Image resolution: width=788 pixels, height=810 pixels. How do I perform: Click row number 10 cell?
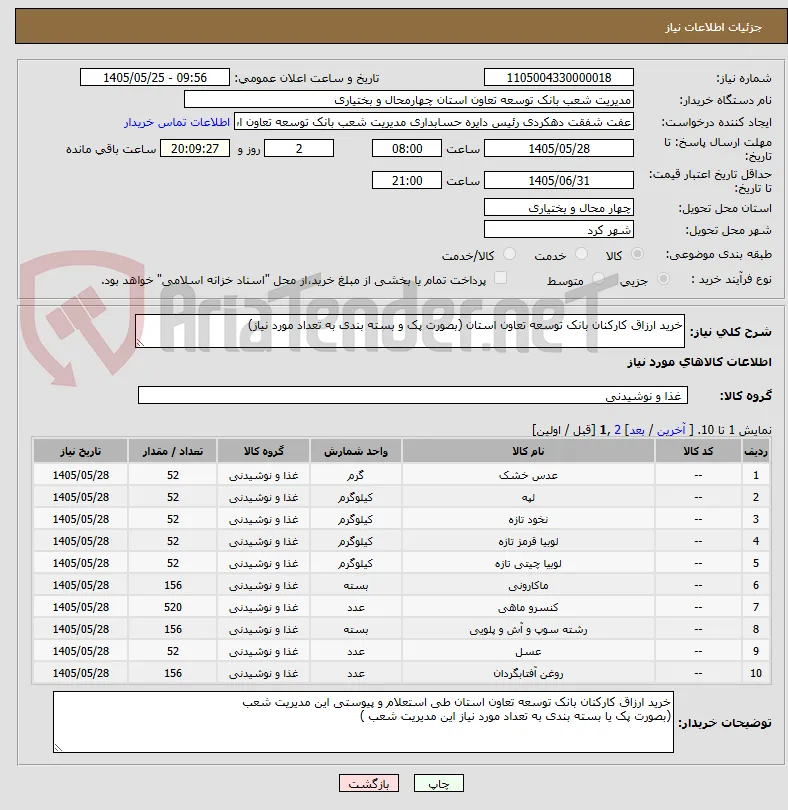755,673
